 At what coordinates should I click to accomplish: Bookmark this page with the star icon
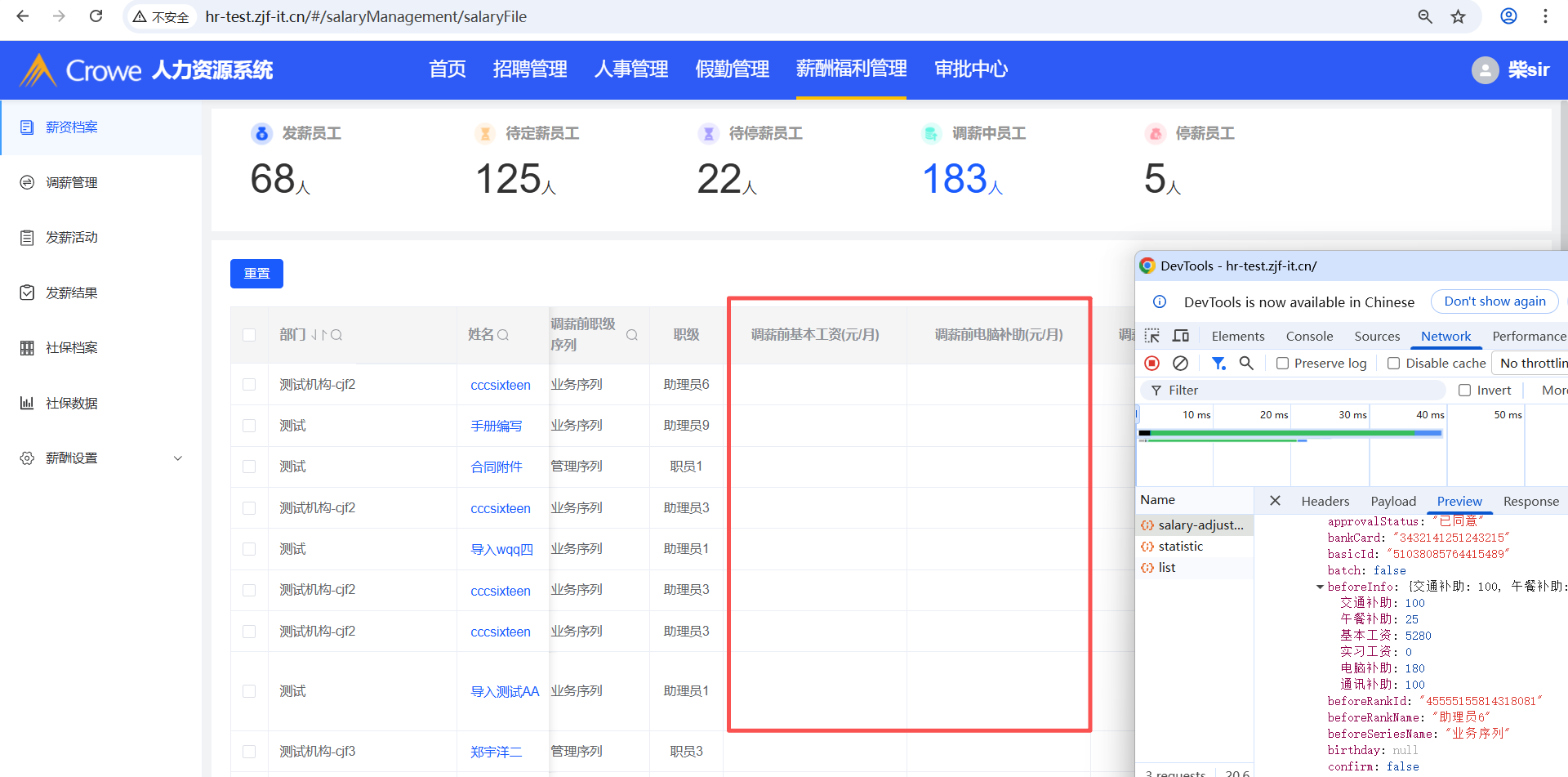(x=1458, y=16)
